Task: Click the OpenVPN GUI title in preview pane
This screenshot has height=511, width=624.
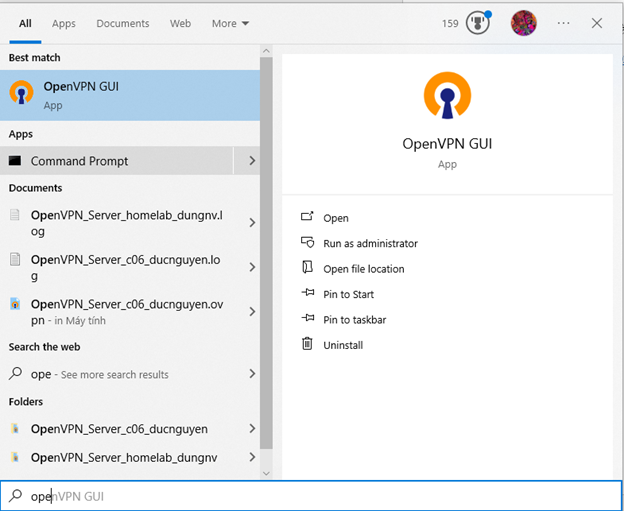Action: (447, 144)
